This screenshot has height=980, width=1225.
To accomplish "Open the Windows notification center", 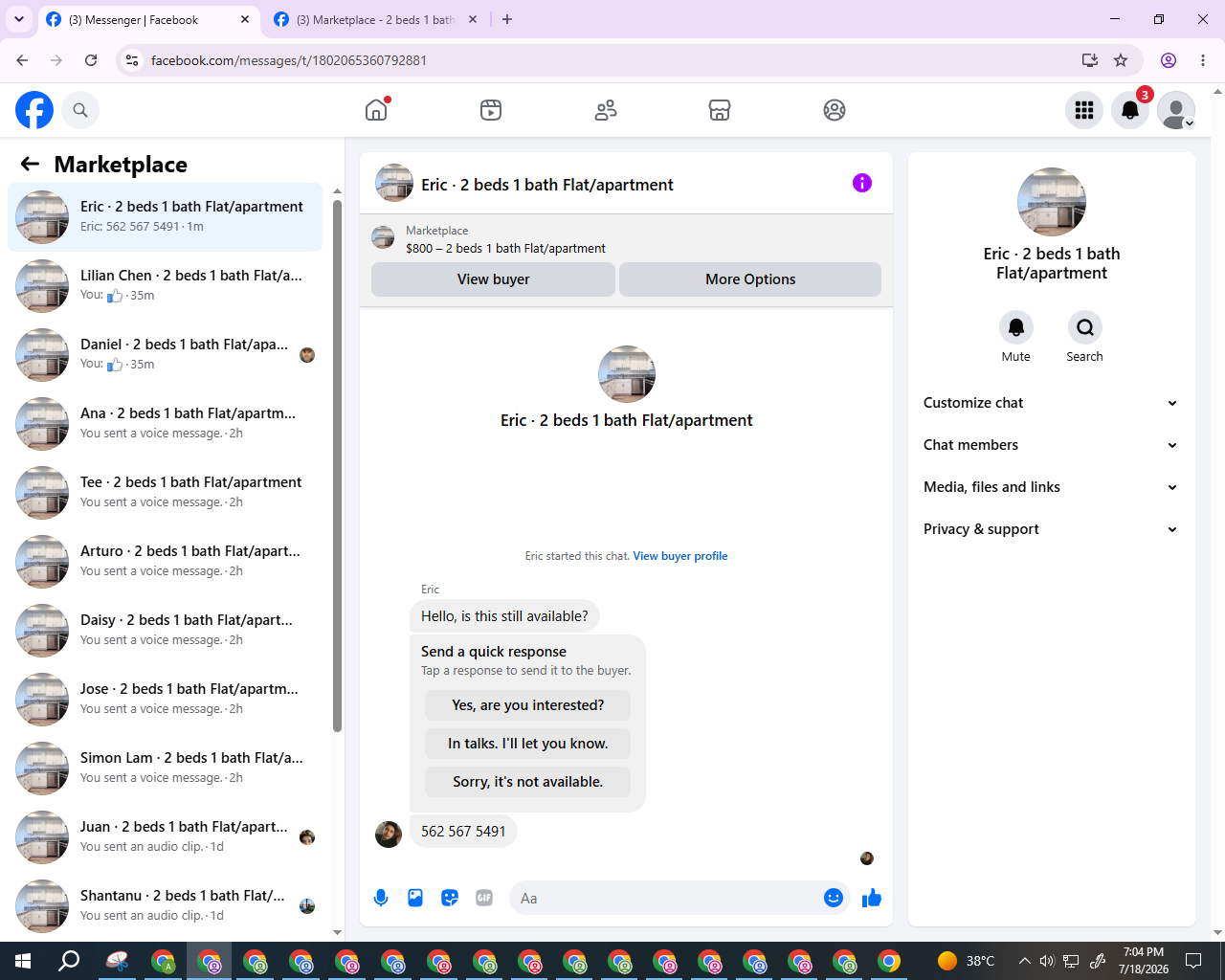I will click(x=1193, y=961).
